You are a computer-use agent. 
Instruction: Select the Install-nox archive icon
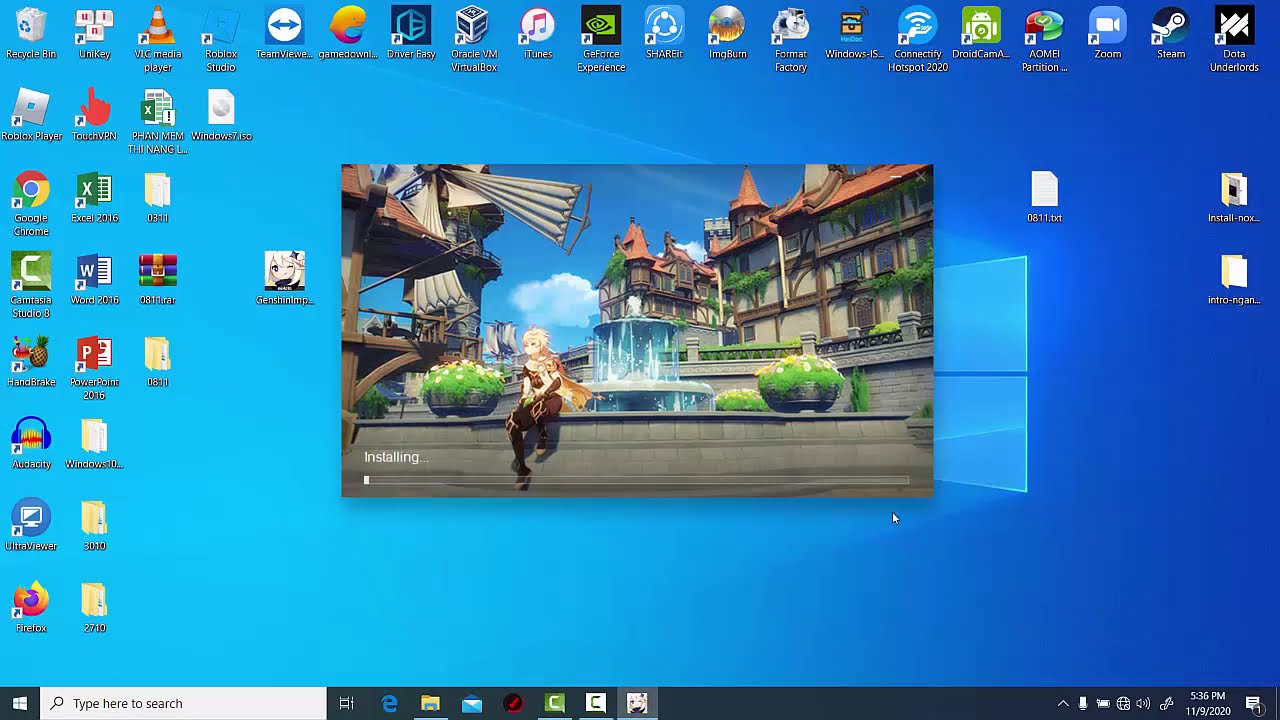(x=1234, y=197)
